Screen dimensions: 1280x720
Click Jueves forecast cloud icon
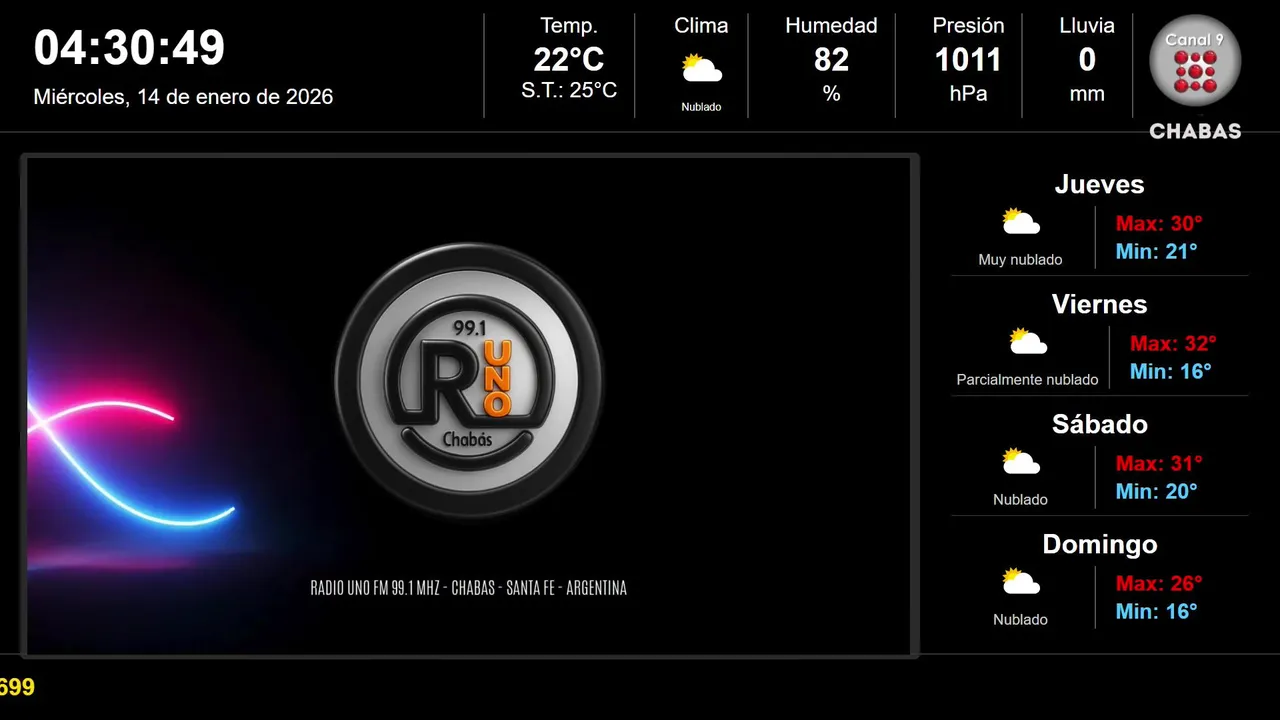1021,221
